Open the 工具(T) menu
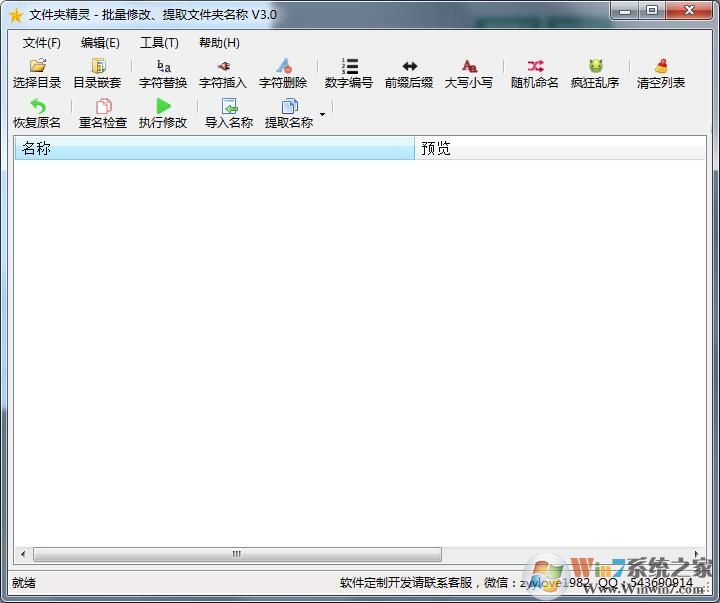 pos(159,43)
